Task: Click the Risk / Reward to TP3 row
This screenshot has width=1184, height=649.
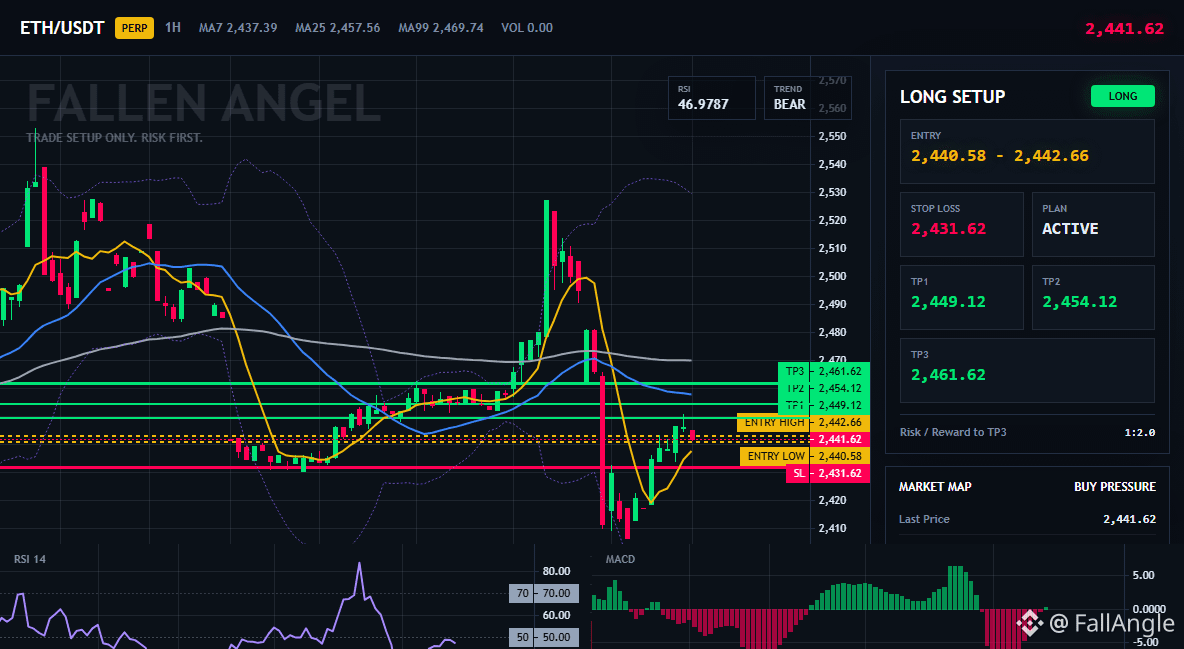Action: pos(1027,432)
